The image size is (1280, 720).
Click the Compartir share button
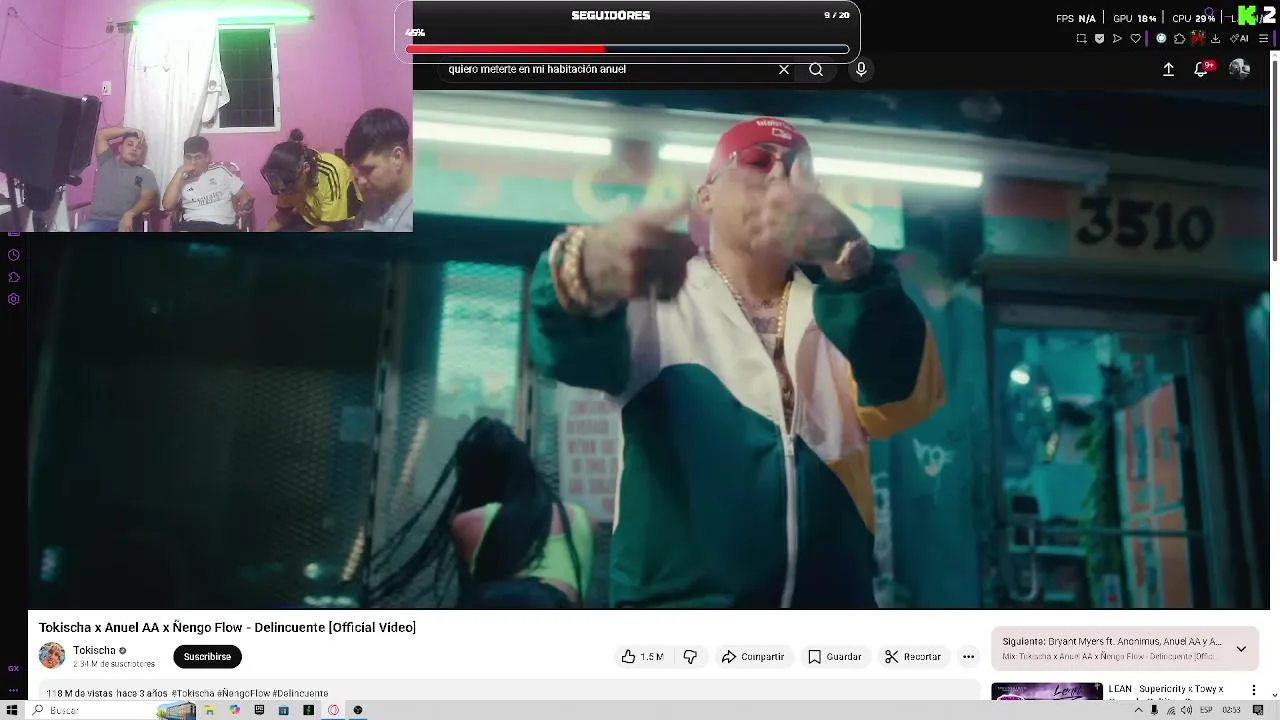click(753, 657)
